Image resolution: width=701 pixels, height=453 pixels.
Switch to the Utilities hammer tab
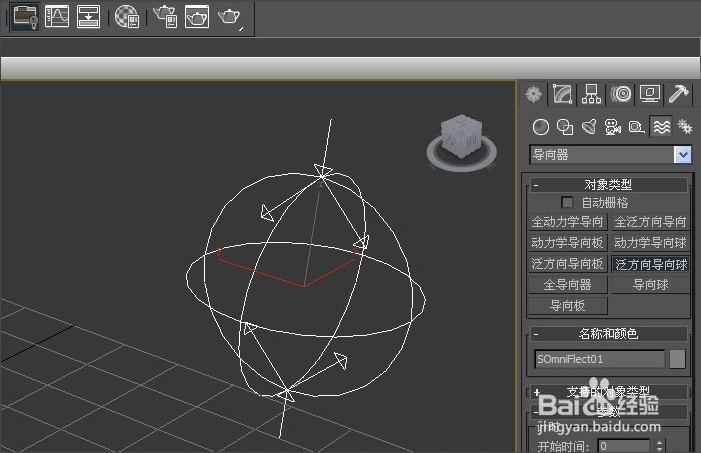click(679, 94)
